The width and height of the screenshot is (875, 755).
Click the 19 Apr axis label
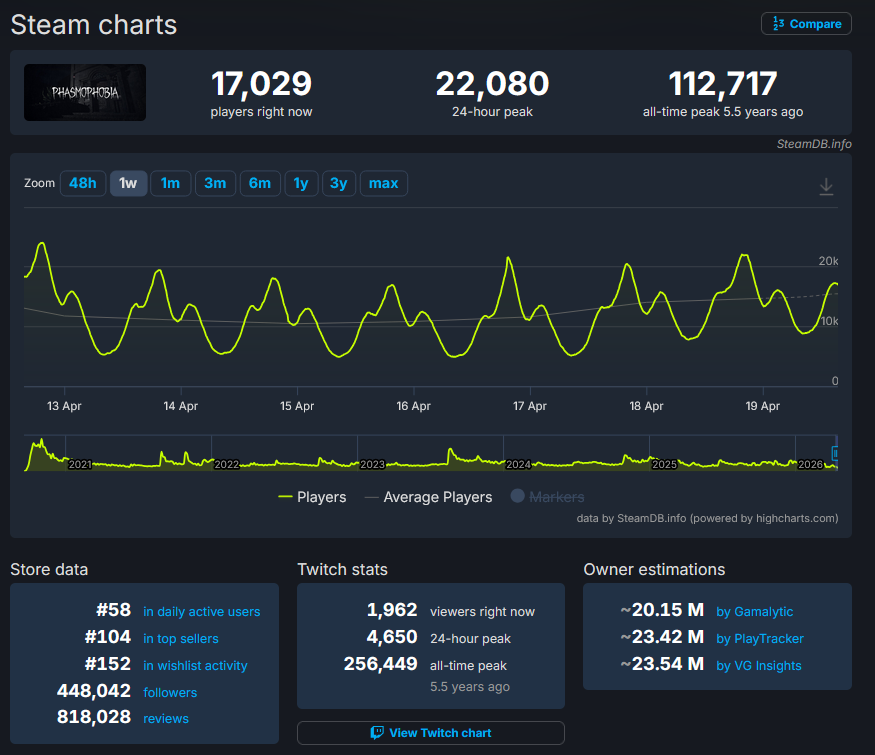763,406
